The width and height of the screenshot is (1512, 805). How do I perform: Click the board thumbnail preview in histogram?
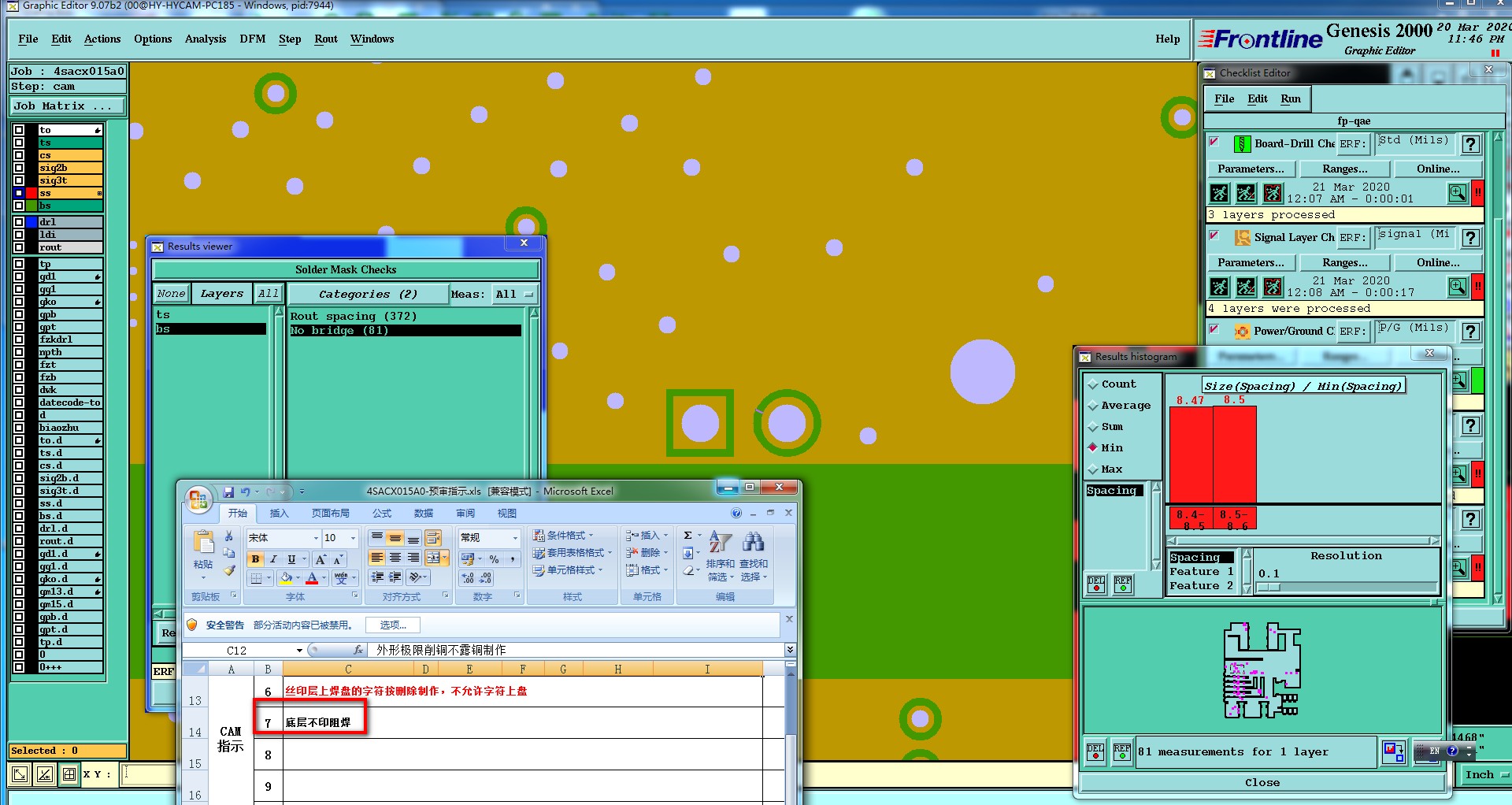coord(1262,670)
